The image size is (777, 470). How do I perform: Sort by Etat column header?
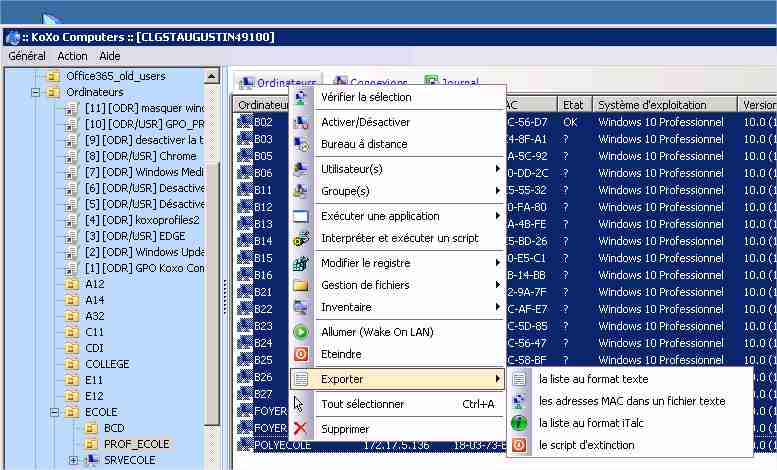pos(574,105)
